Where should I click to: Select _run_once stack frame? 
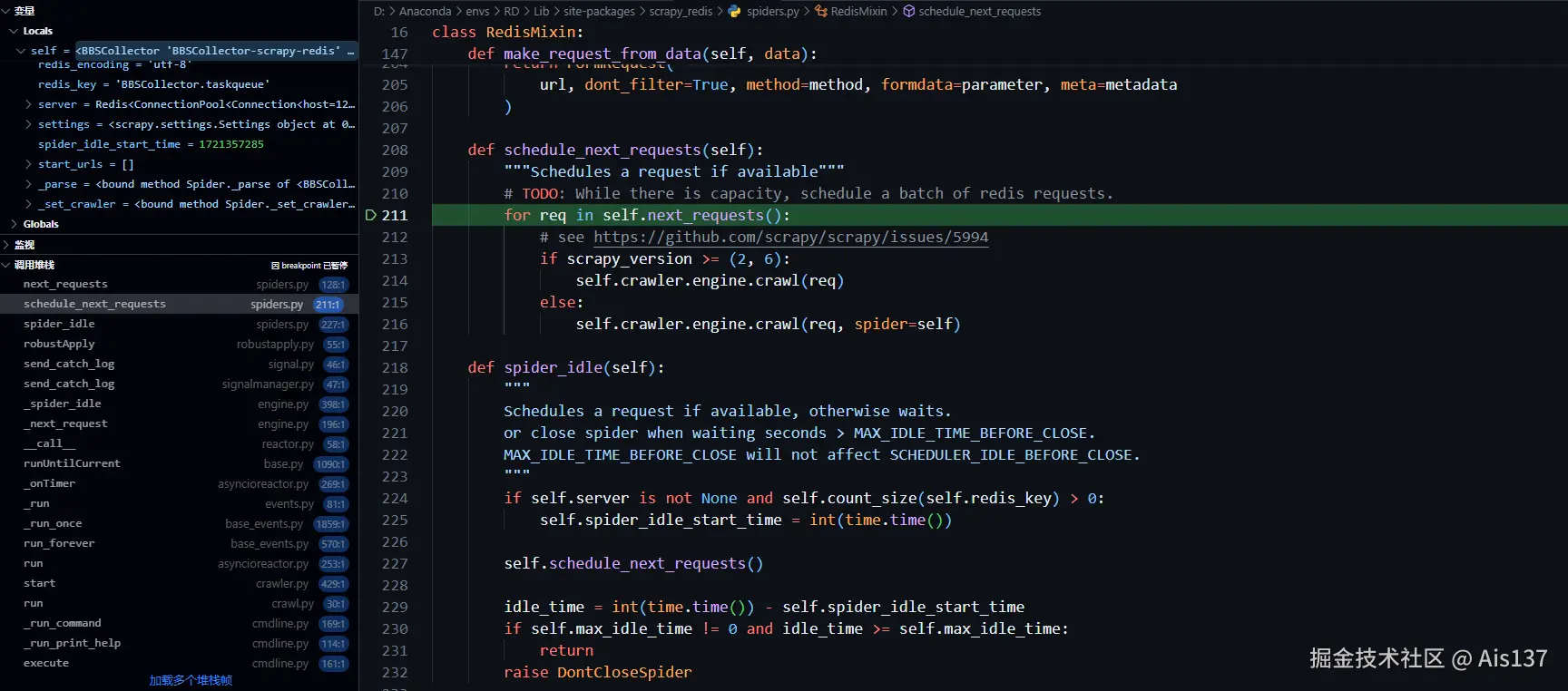point(179,523)
